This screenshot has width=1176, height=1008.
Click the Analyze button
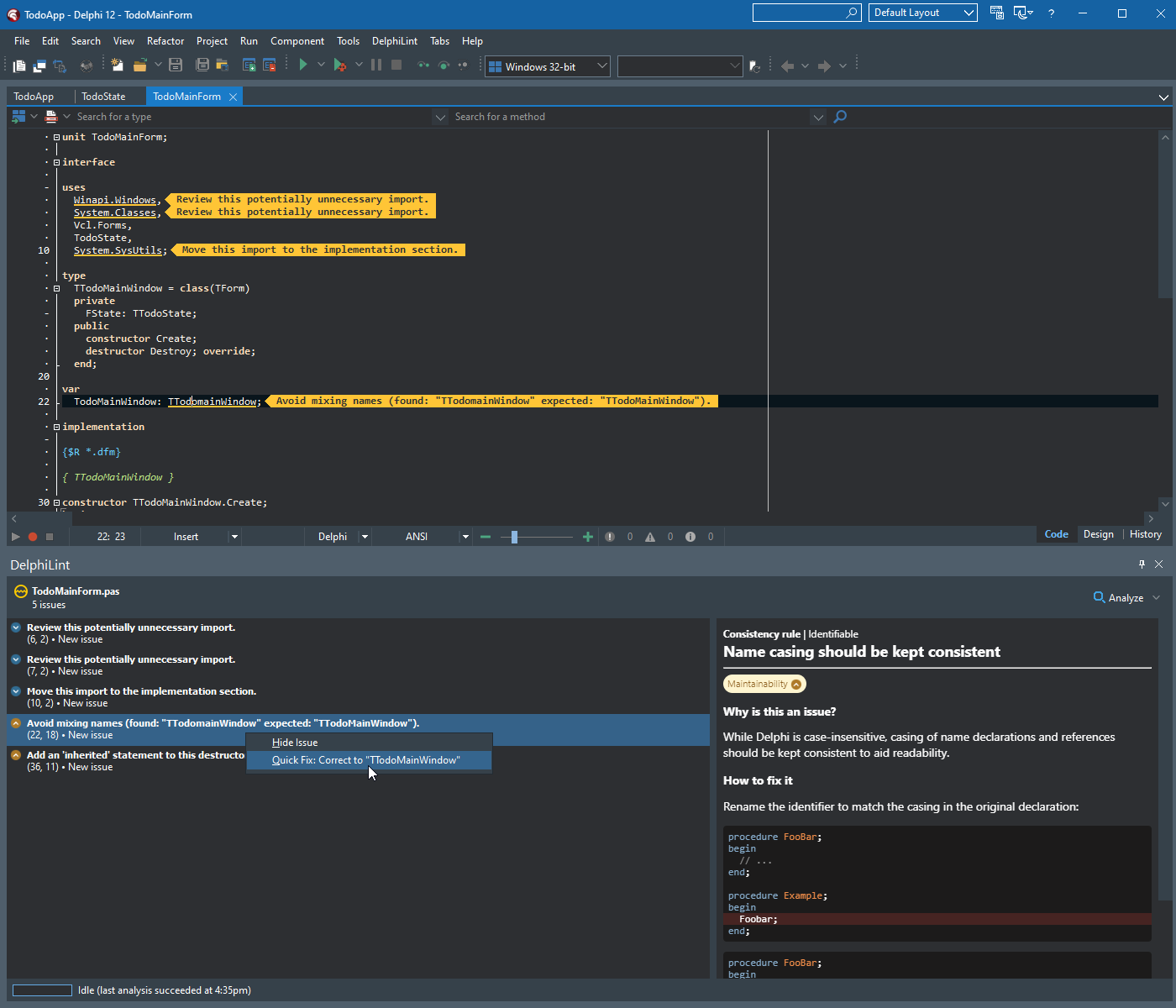tap(1119, 597)
